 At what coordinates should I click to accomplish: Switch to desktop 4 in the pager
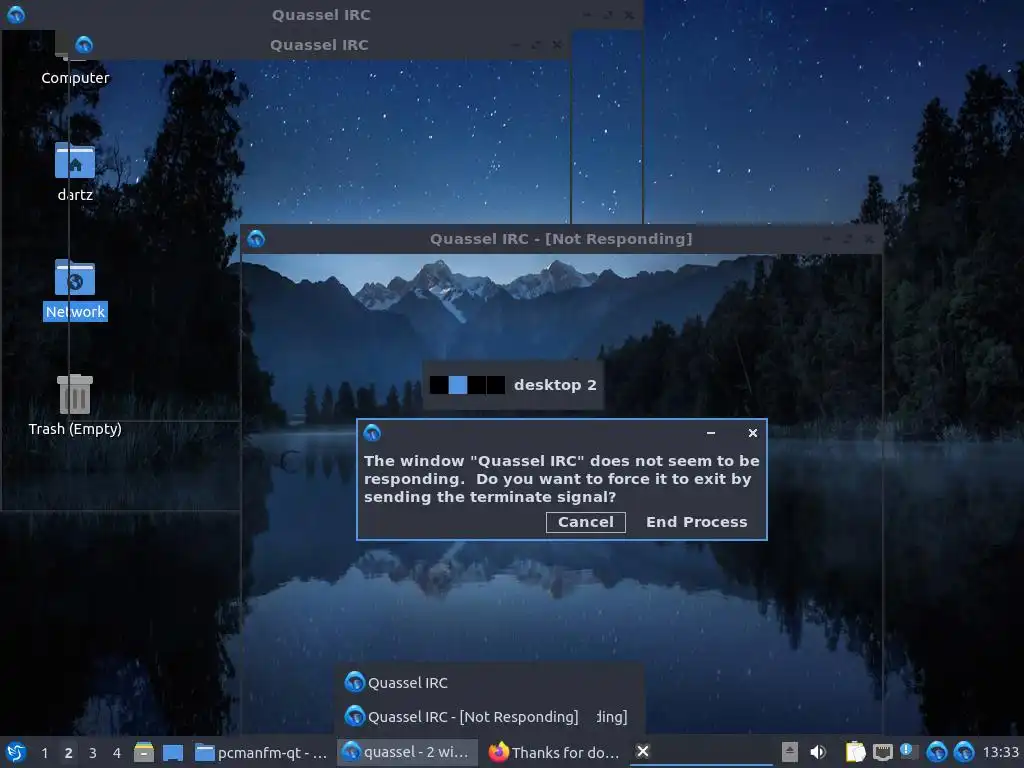(116, 753)
